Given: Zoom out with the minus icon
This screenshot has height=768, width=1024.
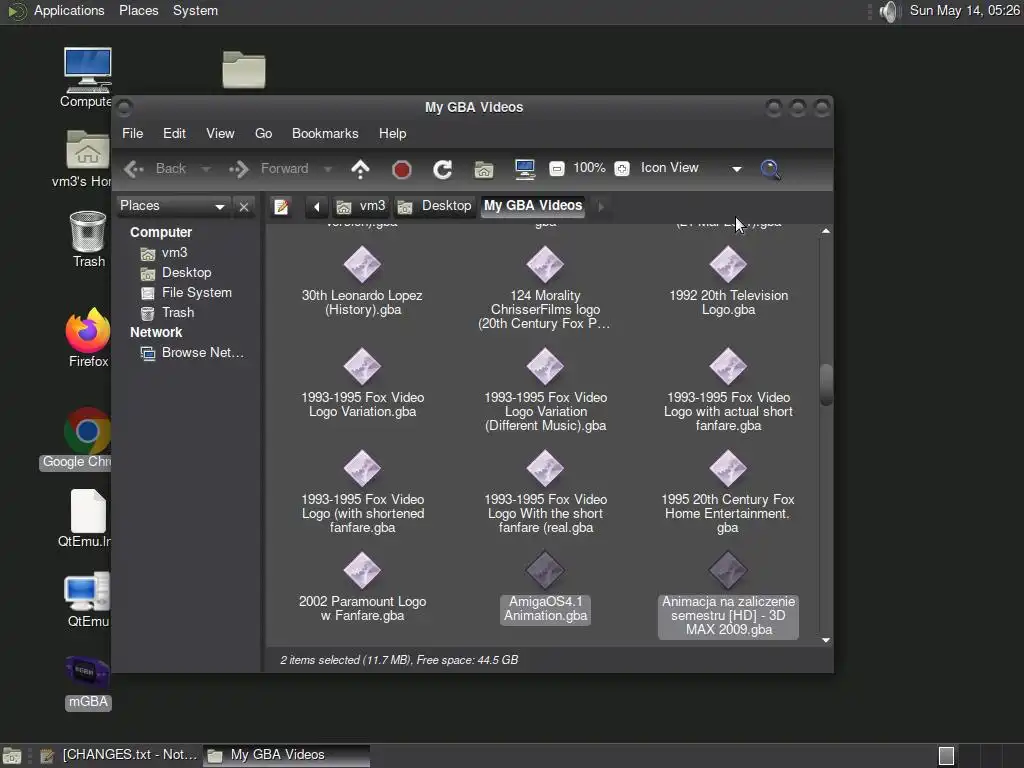Looking at the screenshot, I should (x=557, y=169).
